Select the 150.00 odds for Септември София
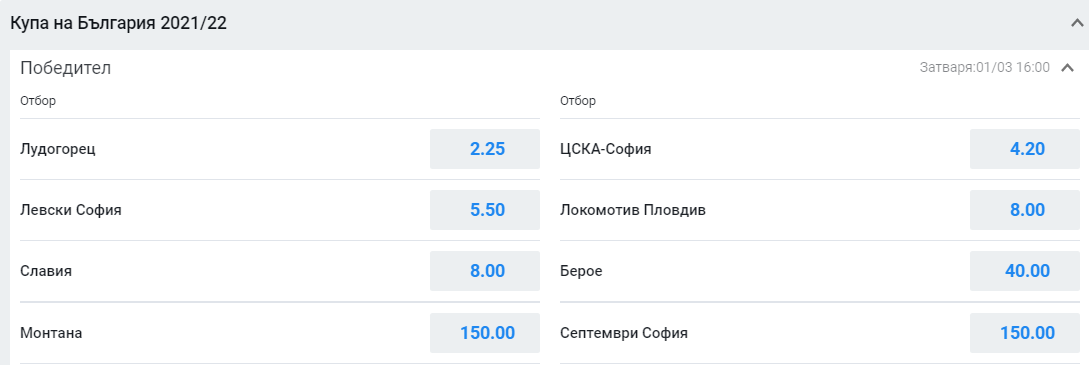The image size is (1089, 365). click(1024, 333)
